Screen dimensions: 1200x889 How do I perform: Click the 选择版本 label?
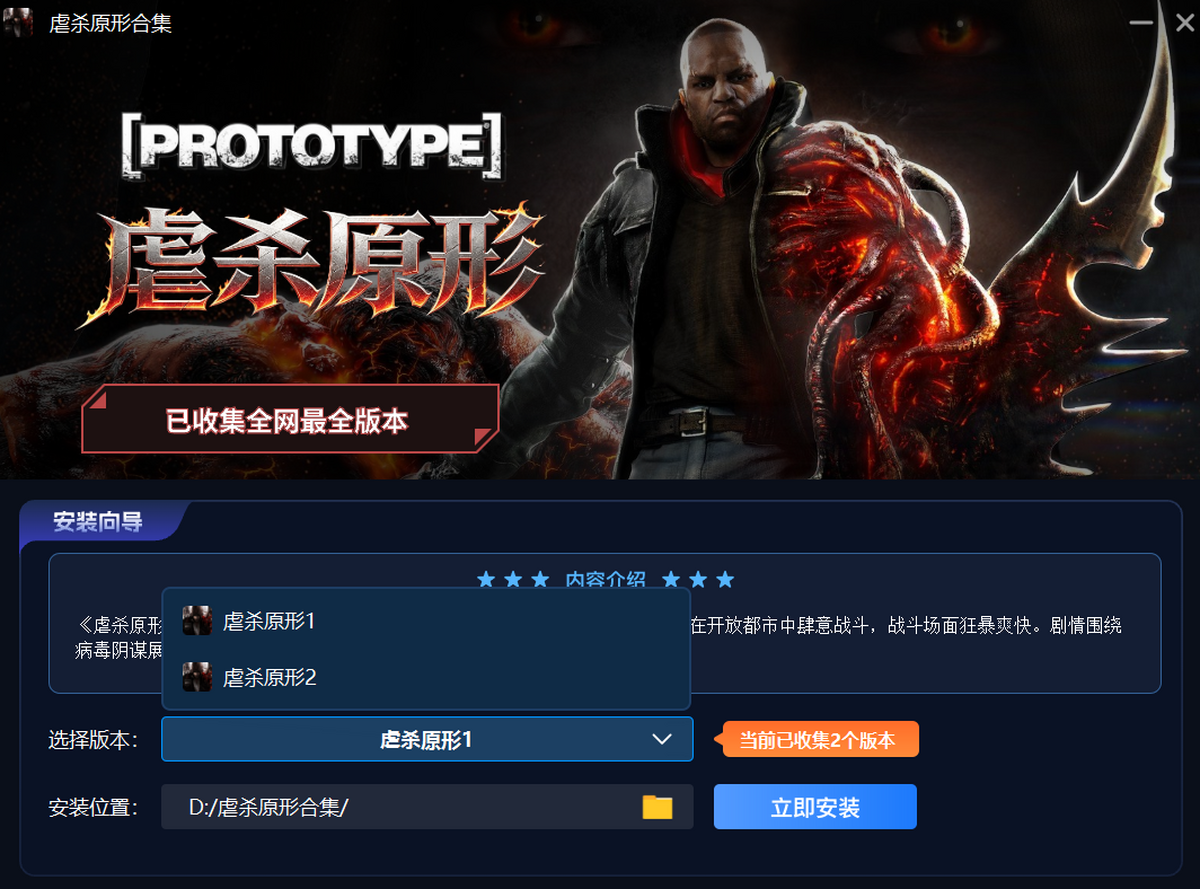click(x=93, y=740)
